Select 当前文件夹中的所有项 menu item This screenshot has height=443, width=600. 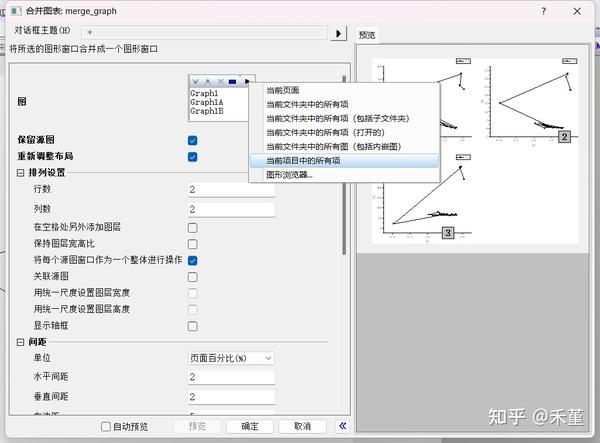(344, 104)
